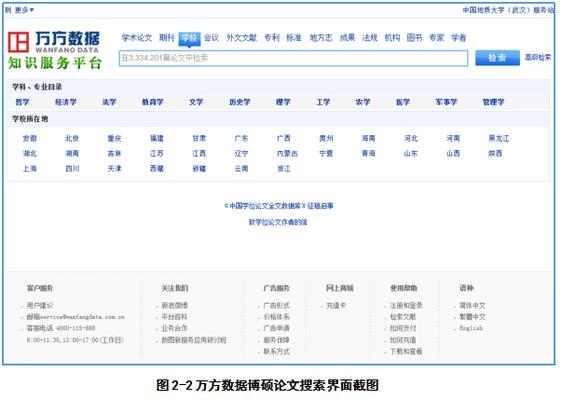This screenshot has height=400, width=562.
Task: Select the 学位 tab
Action: pos(189,38)
